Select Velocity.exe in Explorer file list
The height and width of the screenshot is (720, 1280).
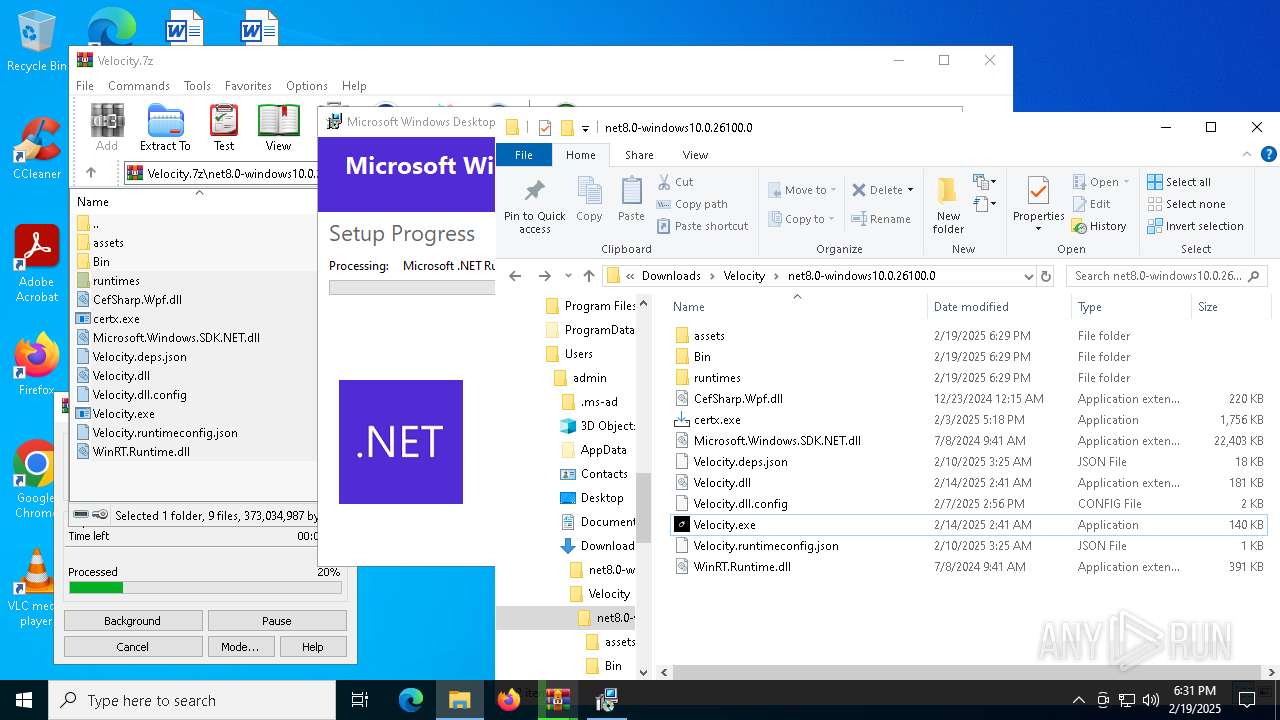pos(969,525)
